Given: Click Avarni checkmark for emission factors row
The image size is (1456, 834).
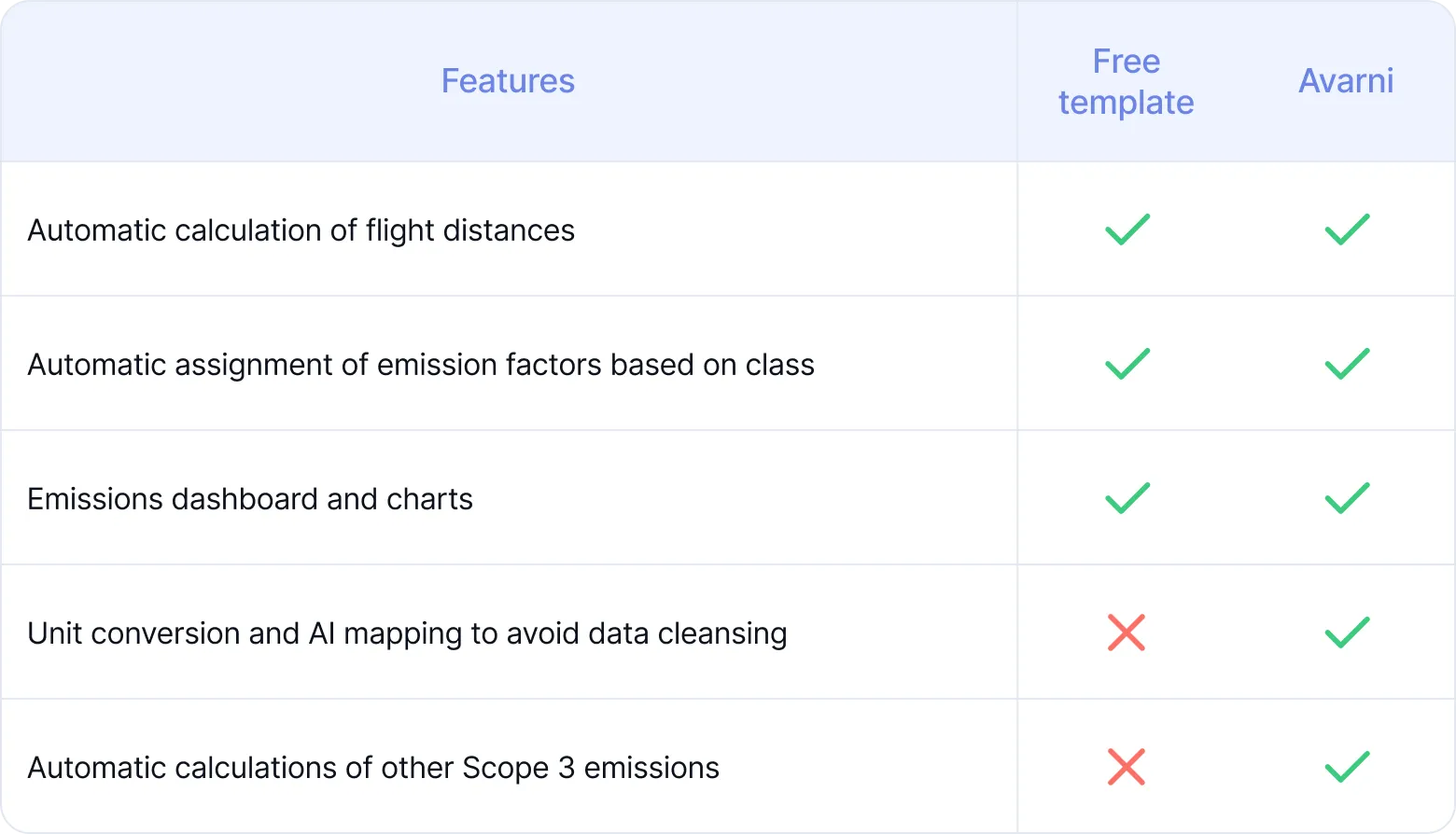Looking at the screenshot, I should (1347, 364).
